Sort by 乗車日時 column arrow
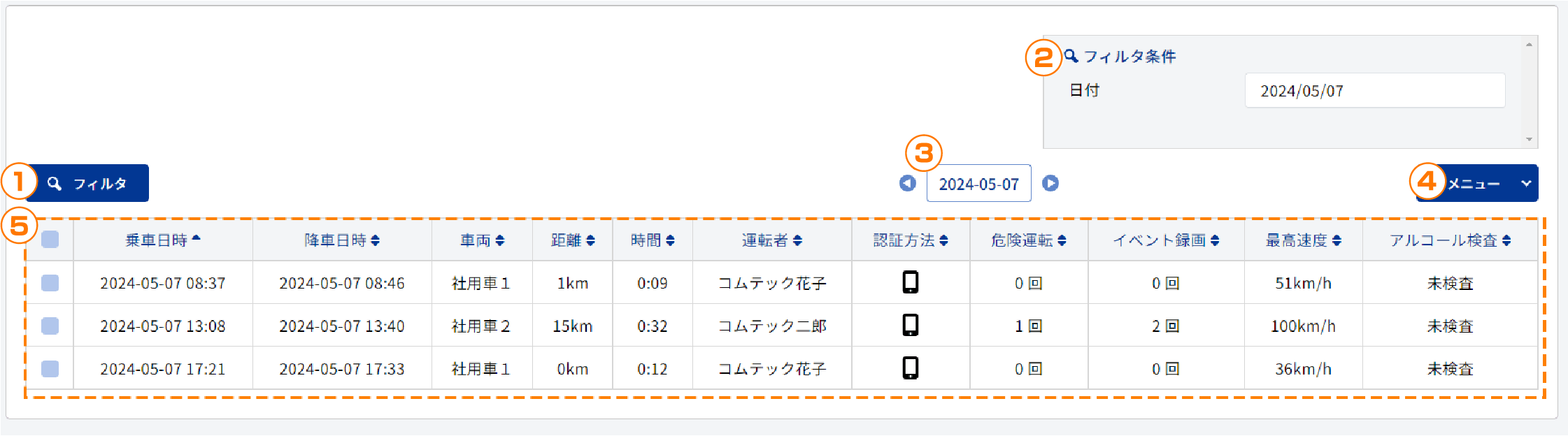 197,239
